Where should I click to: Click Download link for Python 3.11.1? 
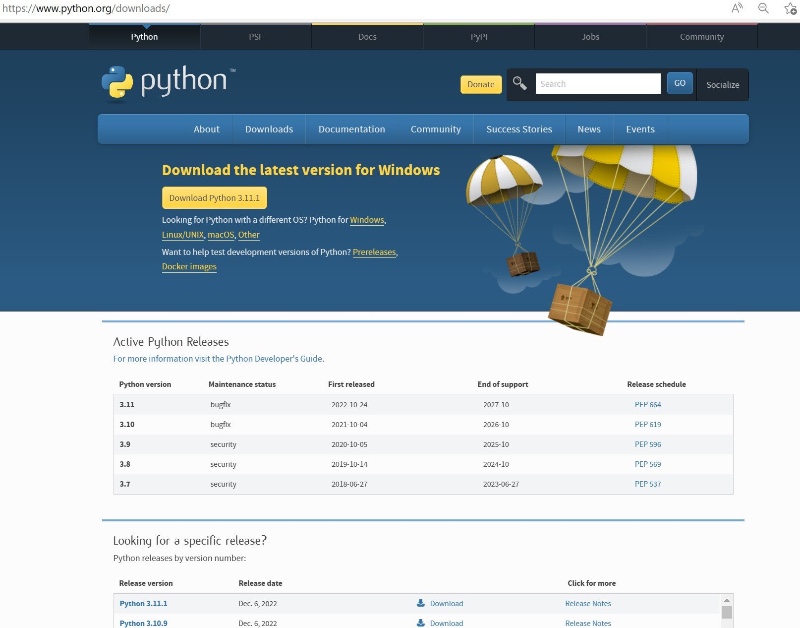pyautogui.click(x=446, y=603)
